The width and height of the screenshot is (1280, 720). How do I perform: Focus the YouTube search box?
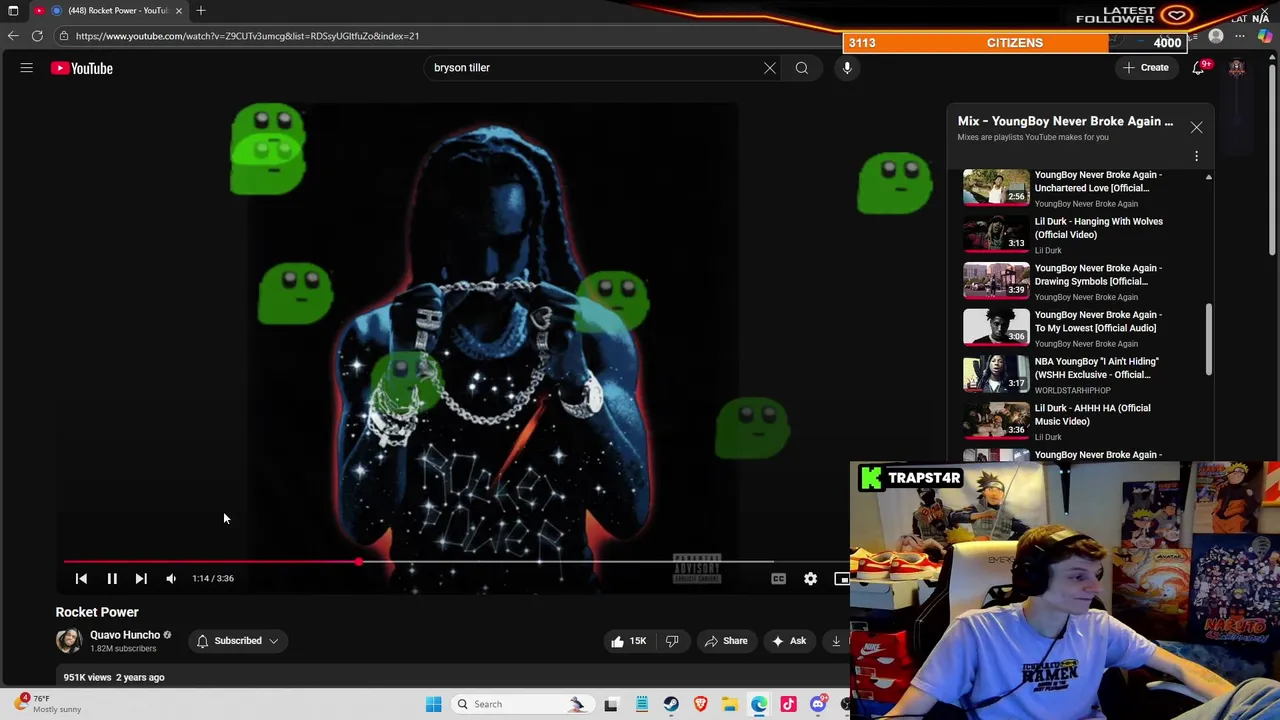(x=595, y=68)
